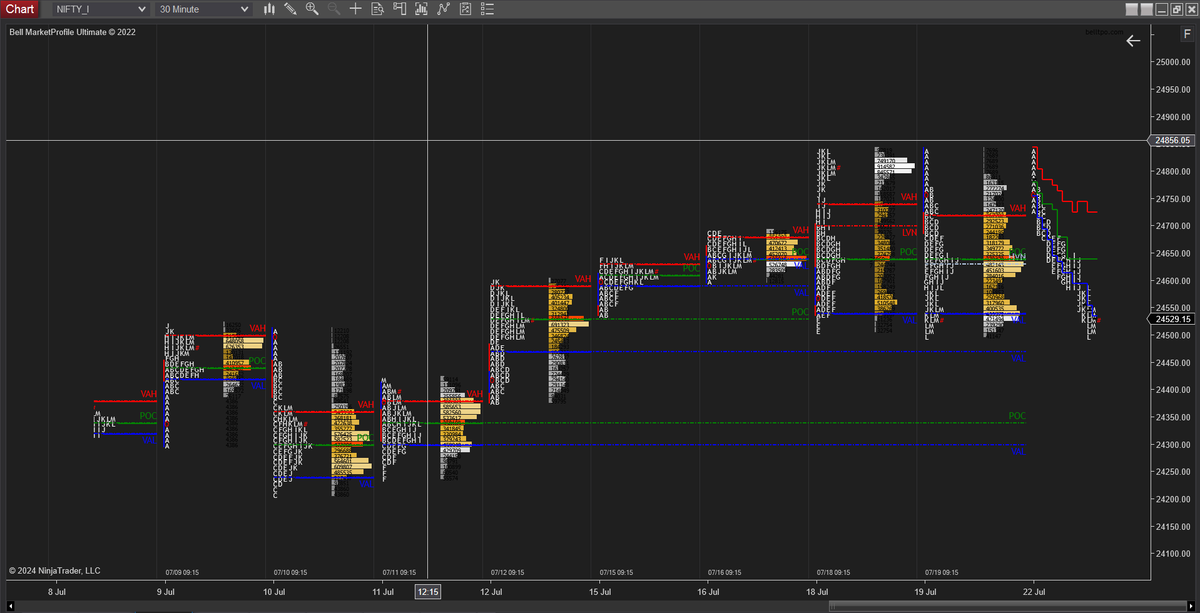Click the 07/18 09:15 session label
The image size is (1200, 613).
[x=833, y=573]
